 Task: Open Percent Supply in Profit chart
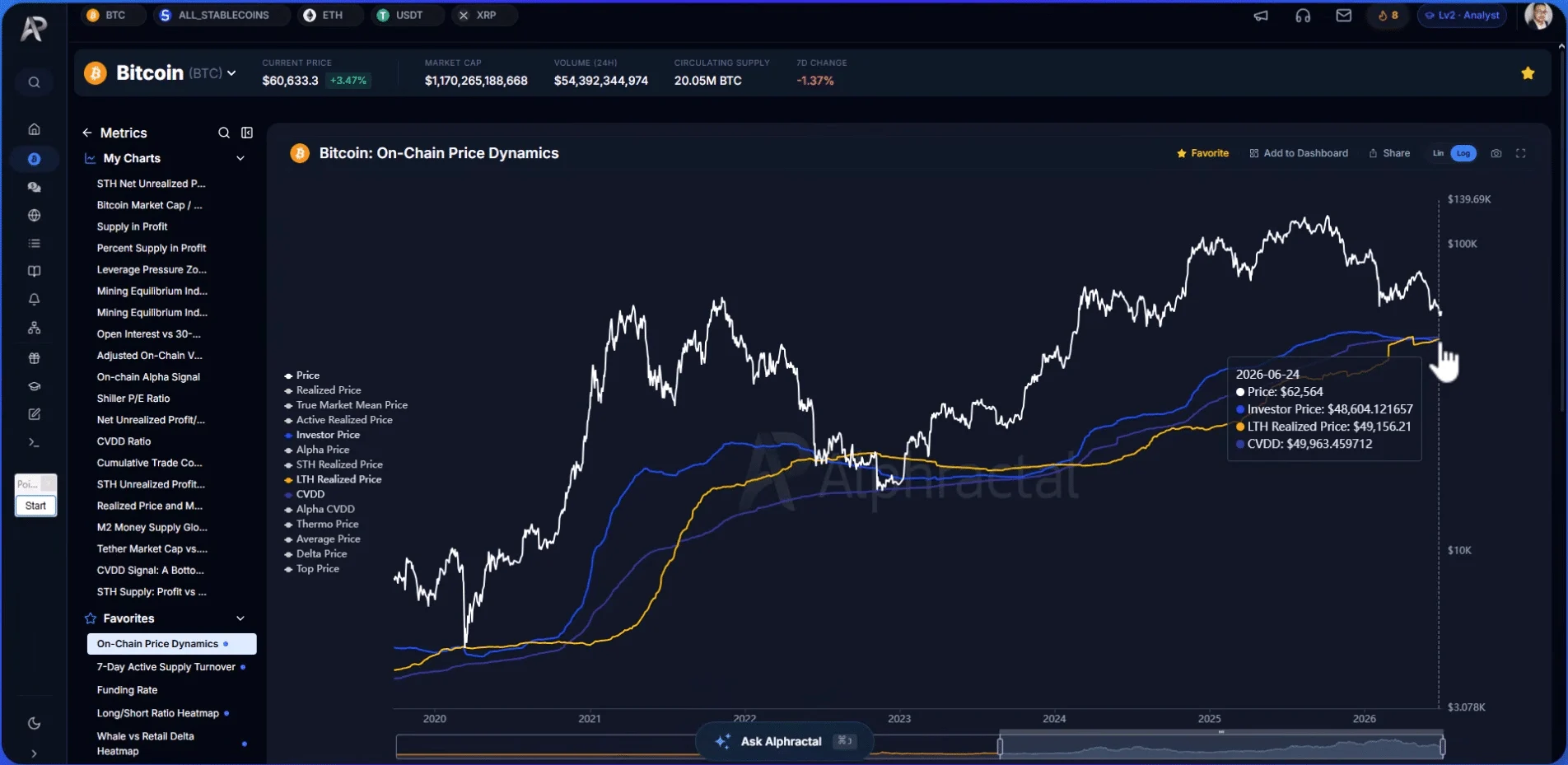pos(152,248)
